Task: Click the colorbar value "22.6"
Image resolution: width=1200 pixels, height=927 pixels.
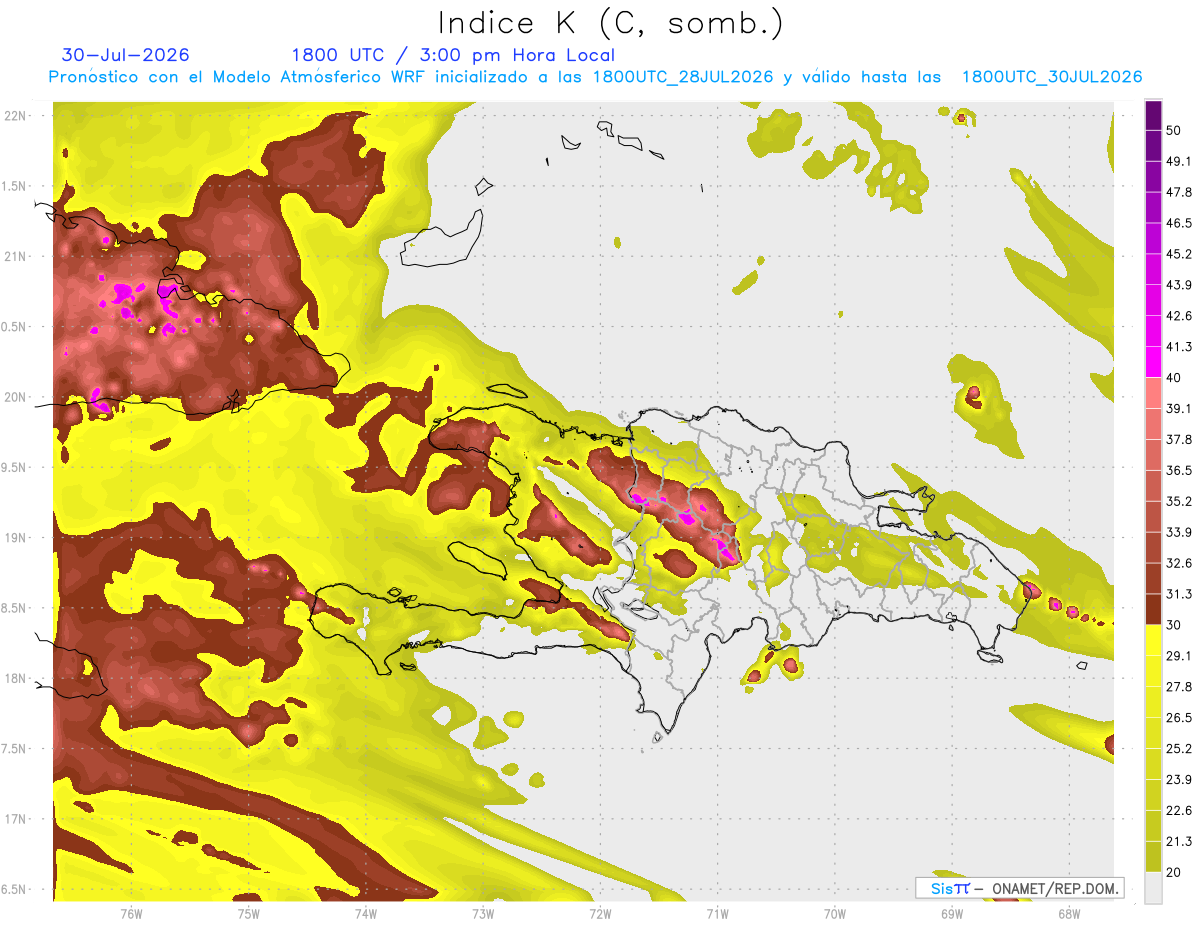Action: [1179, 811]
